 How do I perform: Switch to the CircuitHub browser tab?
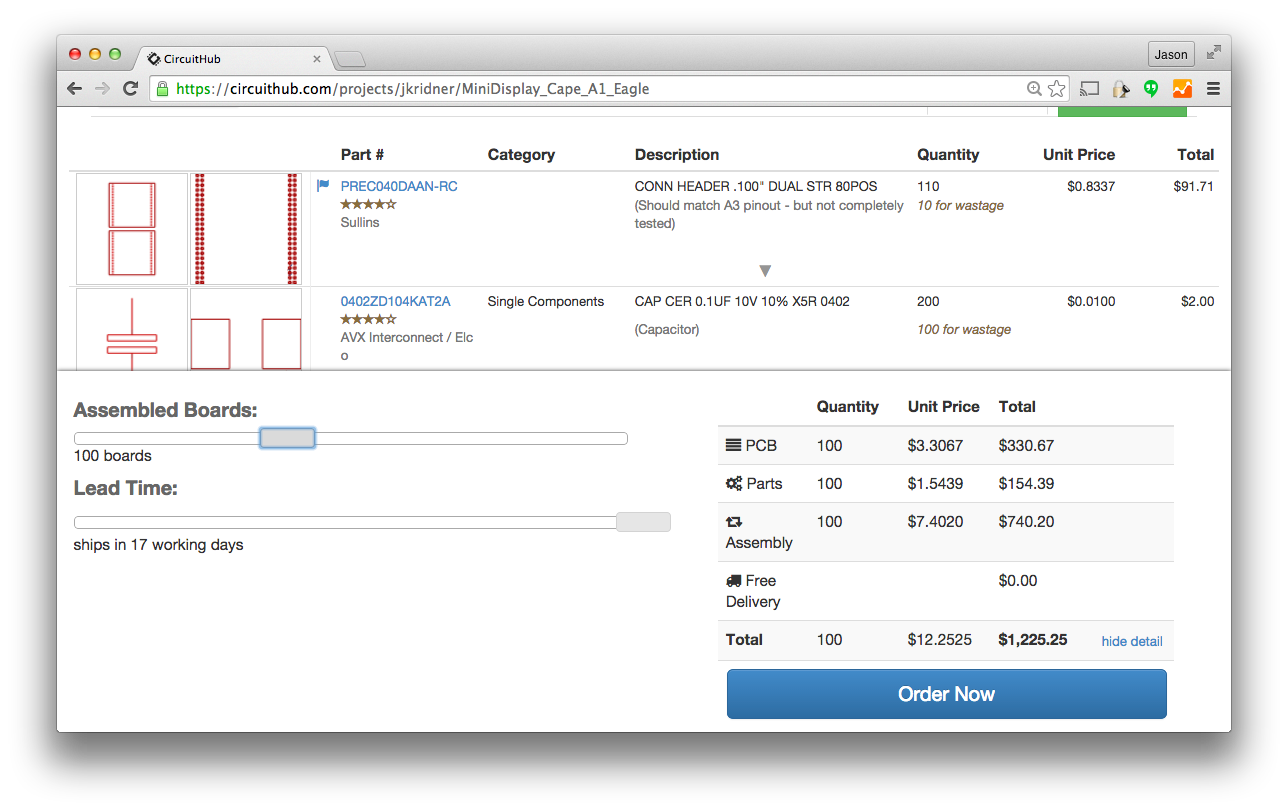pyautogui.click(x=230, y=59)
